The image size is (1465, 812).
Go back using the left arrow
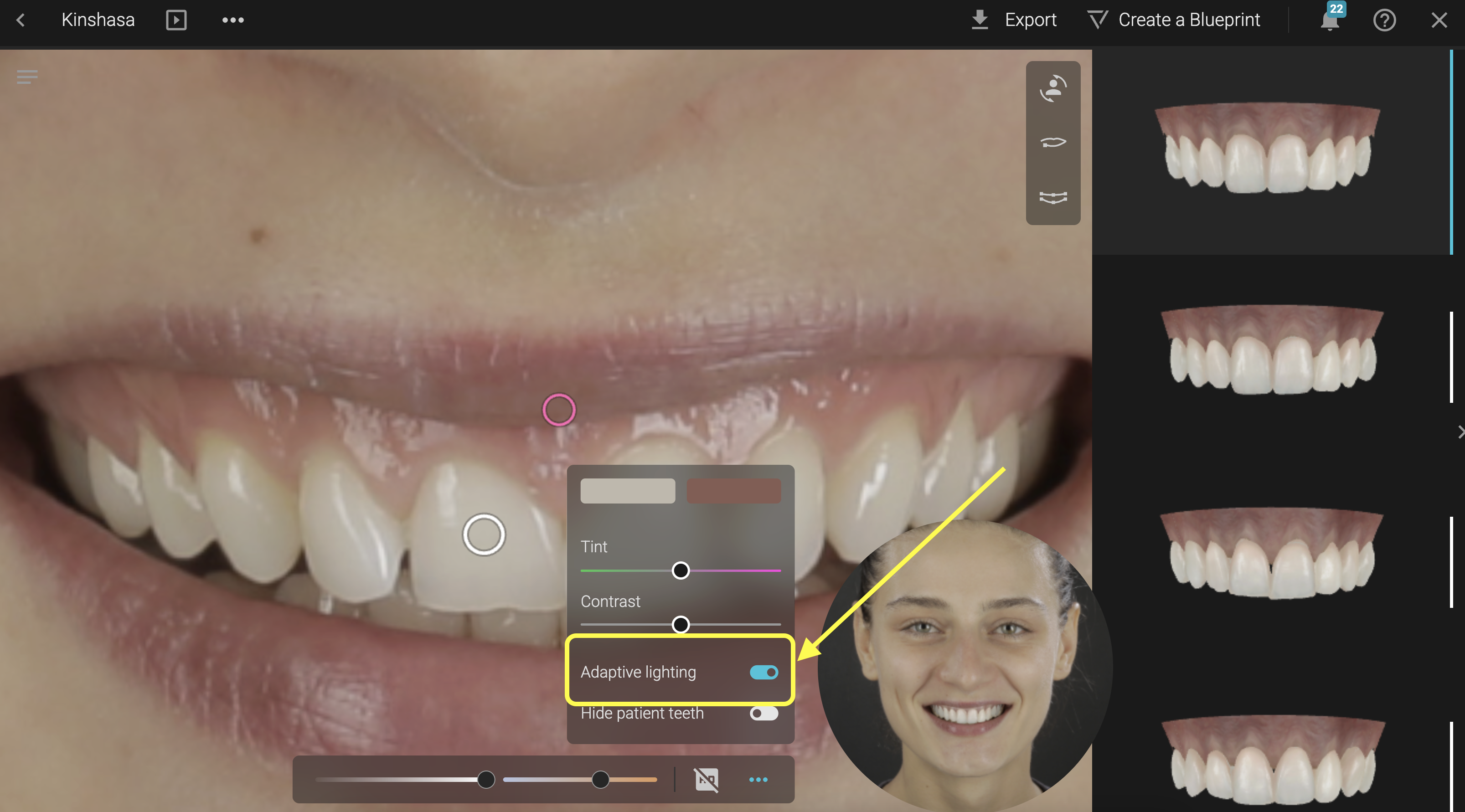[x=21, y=21]
